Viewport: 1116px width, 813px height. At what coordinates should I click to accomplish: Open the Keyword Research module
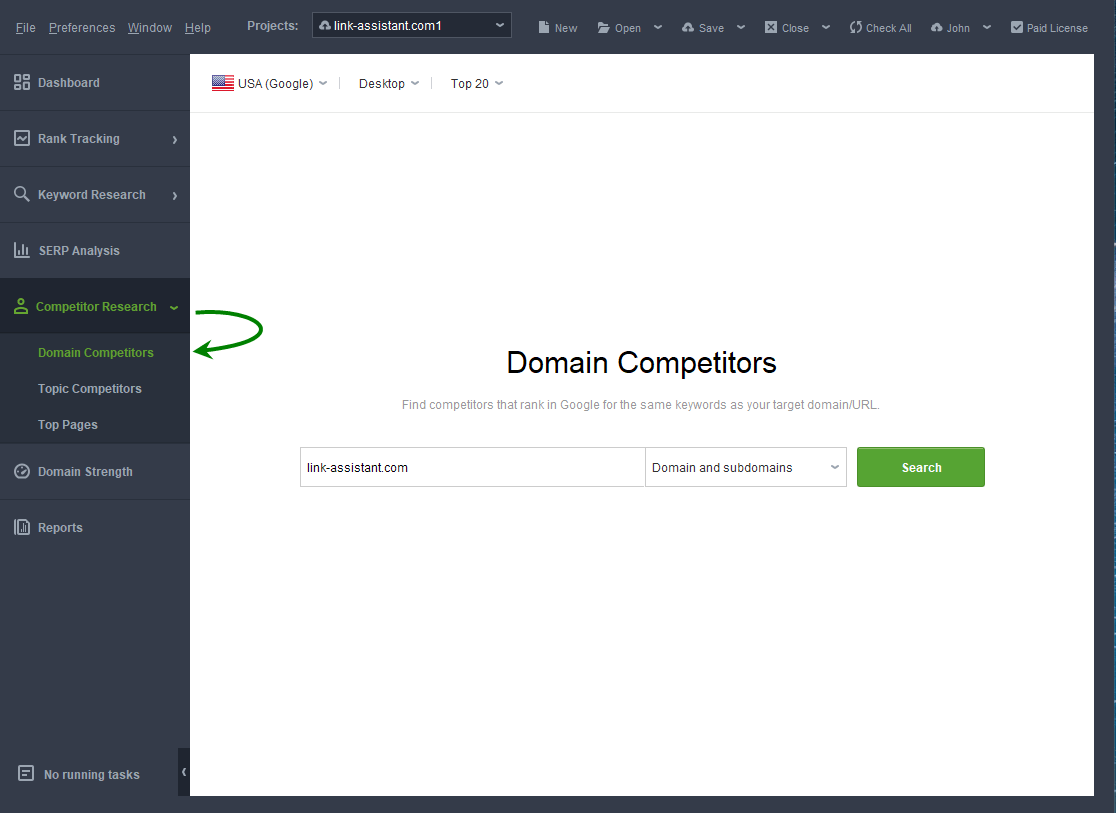92,194
